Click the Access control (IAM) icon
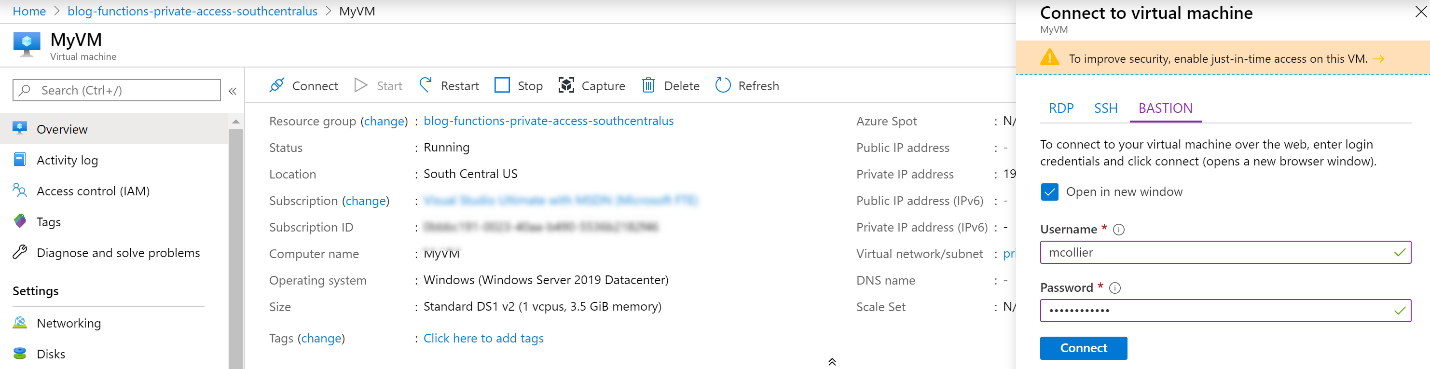 19,191
